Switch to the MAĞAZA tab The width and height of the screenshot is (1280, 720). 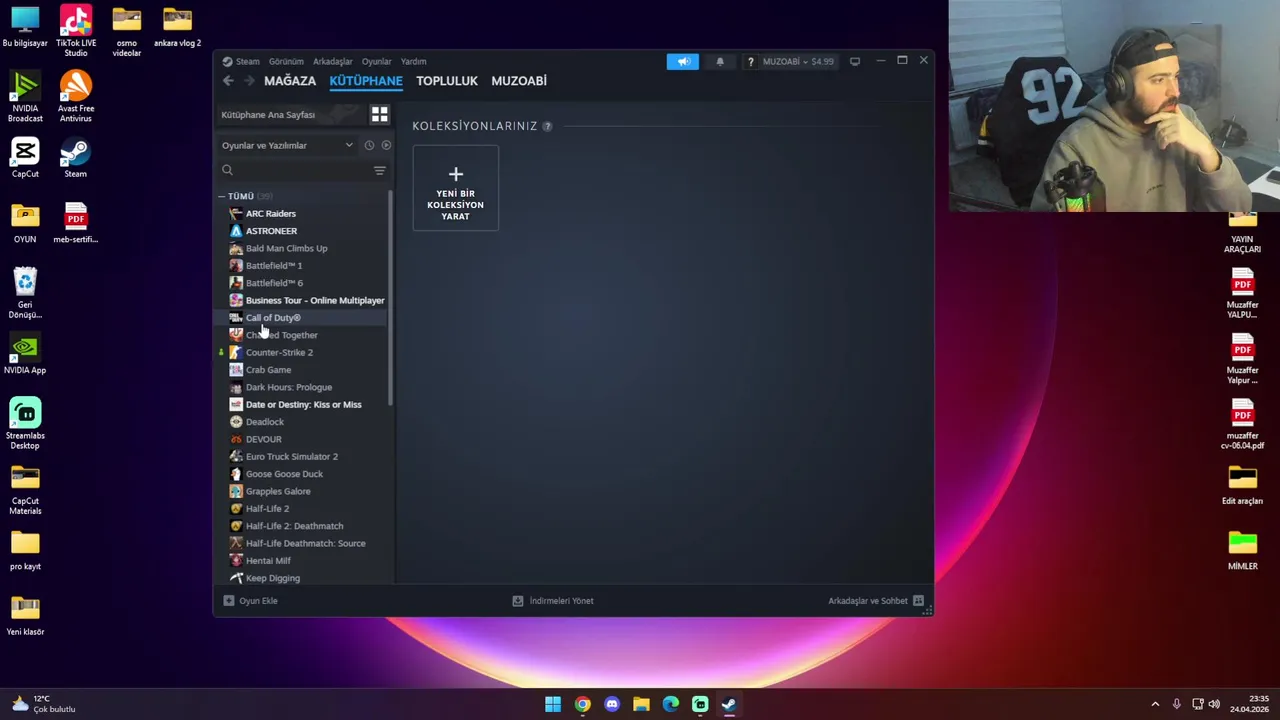click(x=290, y=81)
